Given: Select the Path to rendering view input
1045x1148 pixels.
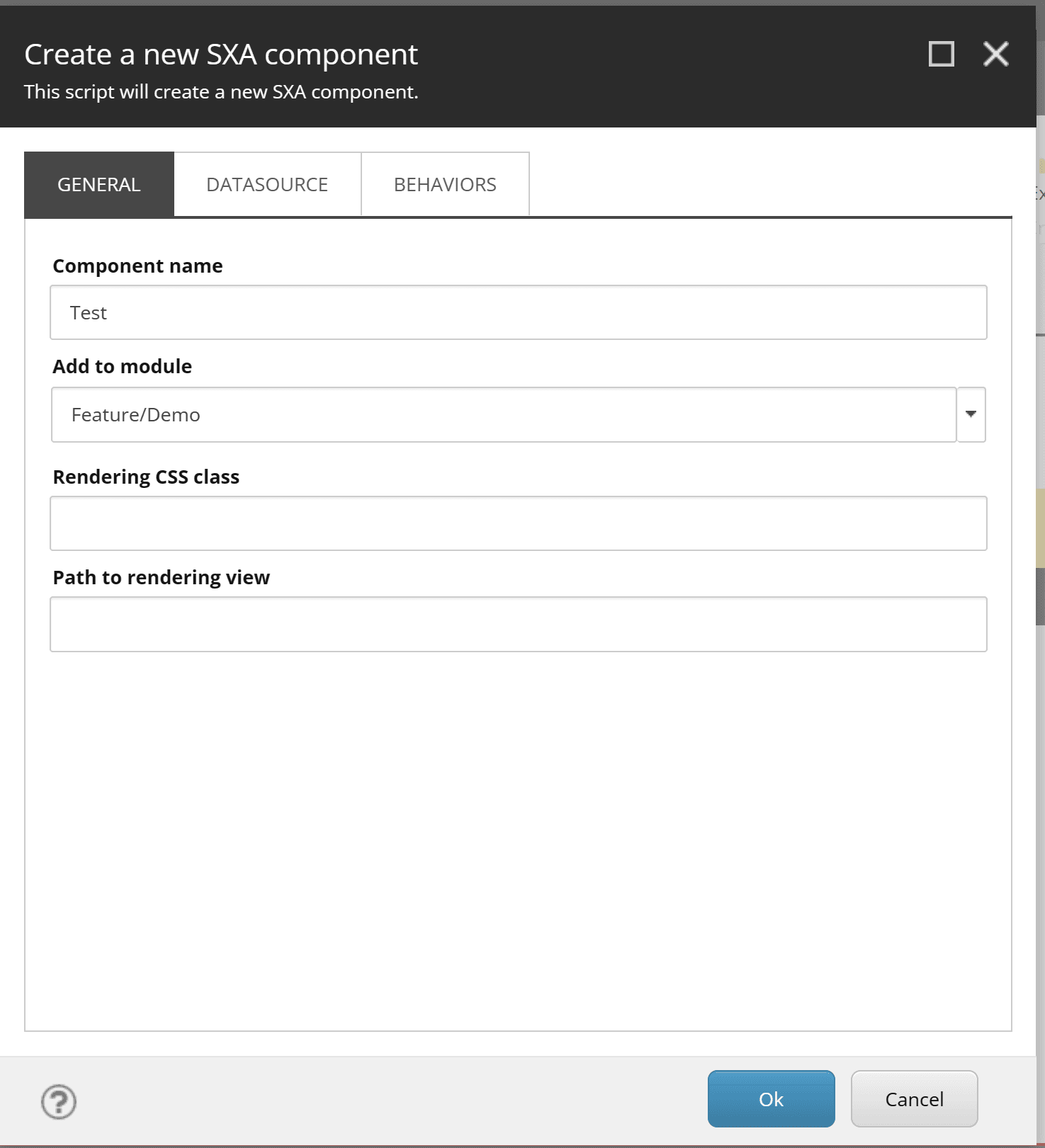Looking at the screenshot, I should [x=518, y=624].
